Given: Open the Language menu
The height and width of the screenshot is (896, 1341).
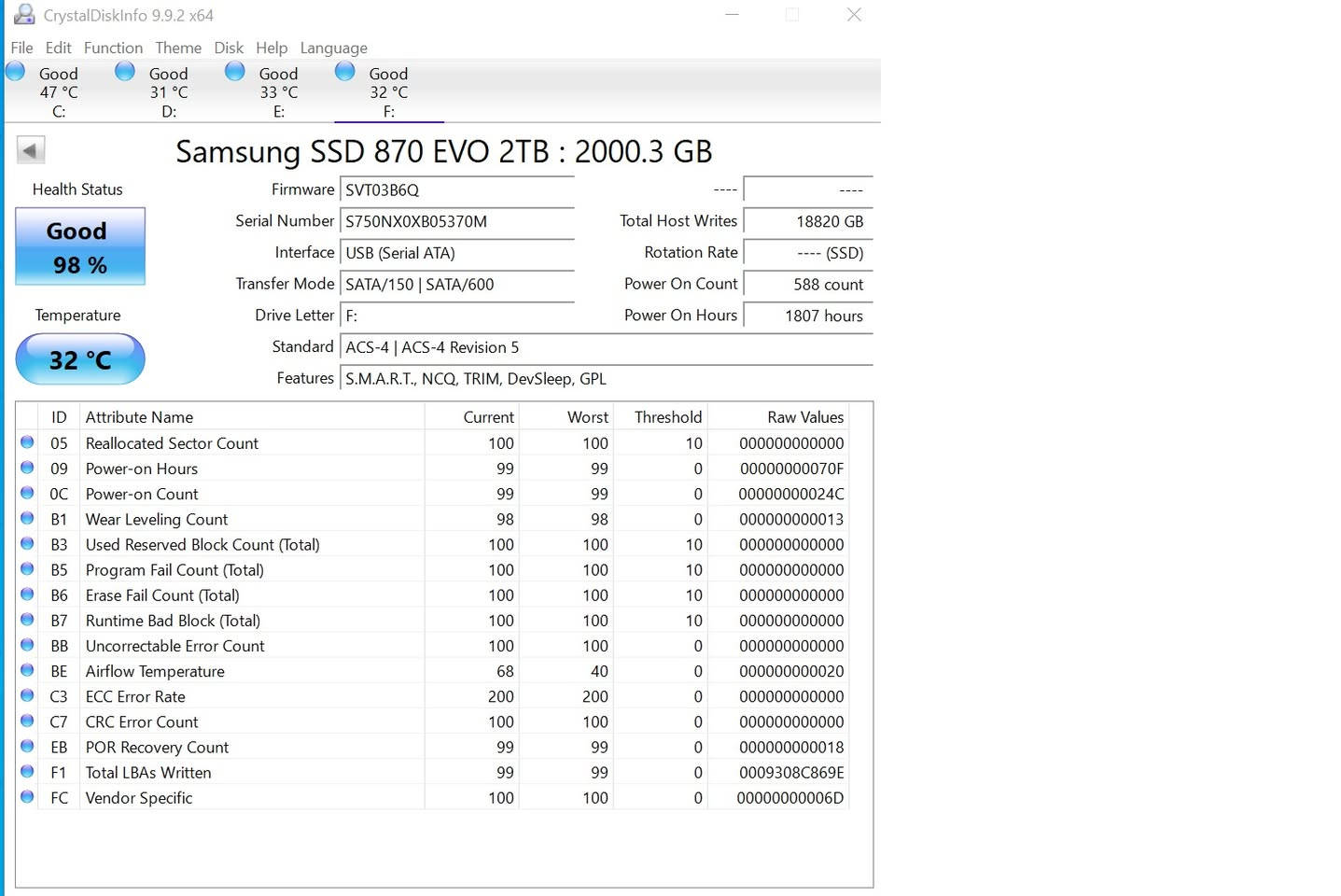Looking at the screenshot, I should pos(333,48).
